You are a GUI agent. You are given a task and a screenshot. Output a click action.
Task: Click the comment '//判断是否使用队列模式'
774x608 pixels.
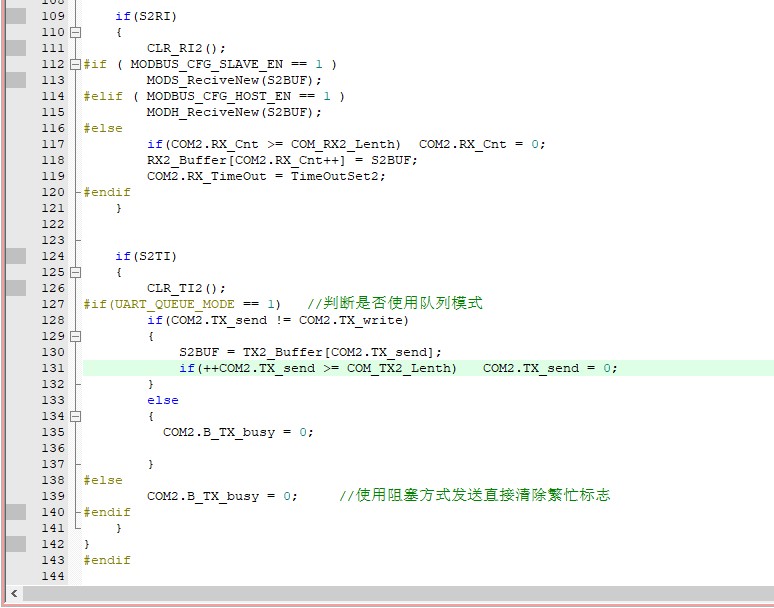click(x=395, y=303)
